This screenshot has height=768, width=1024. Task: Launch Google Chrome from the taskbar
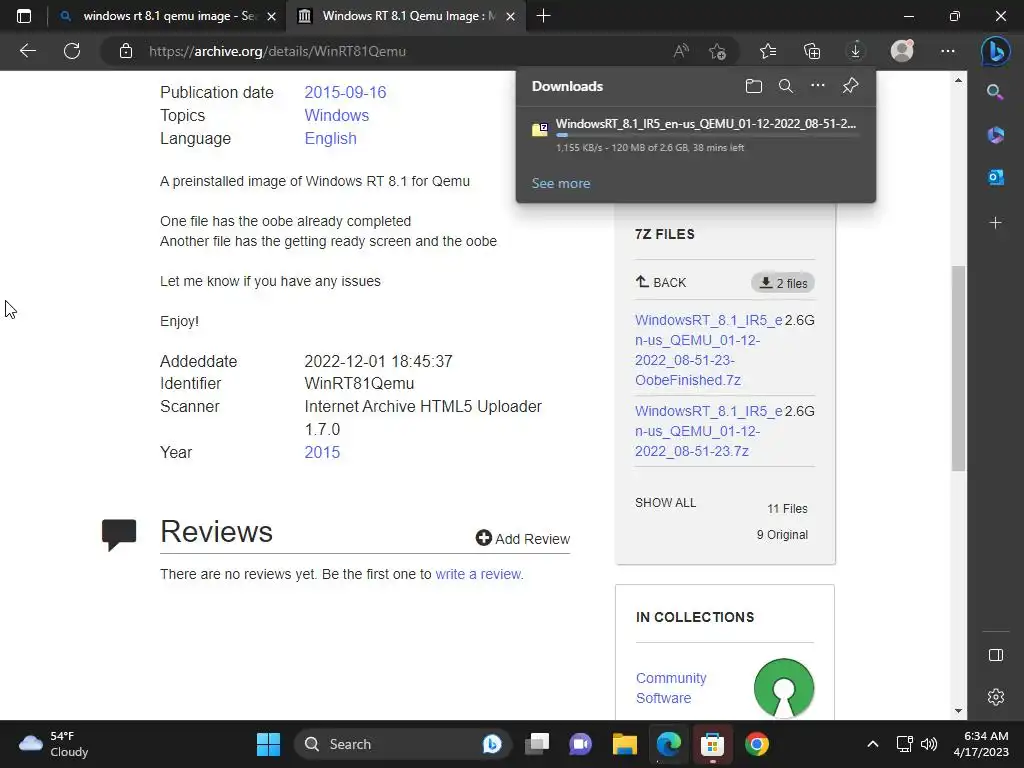click(x=757, y=744)
